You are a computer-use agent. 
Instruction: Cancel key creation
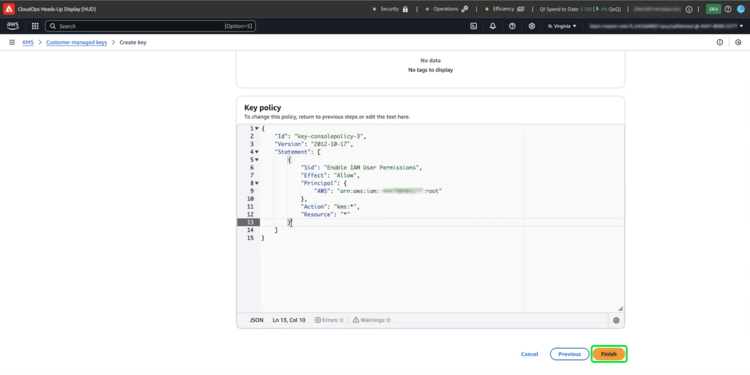point(529,354)
